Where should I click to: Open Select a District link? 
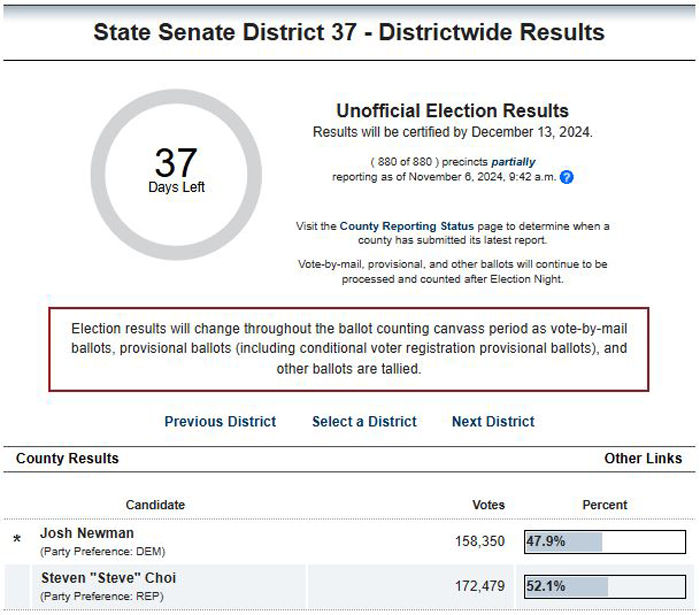point(364,421)
